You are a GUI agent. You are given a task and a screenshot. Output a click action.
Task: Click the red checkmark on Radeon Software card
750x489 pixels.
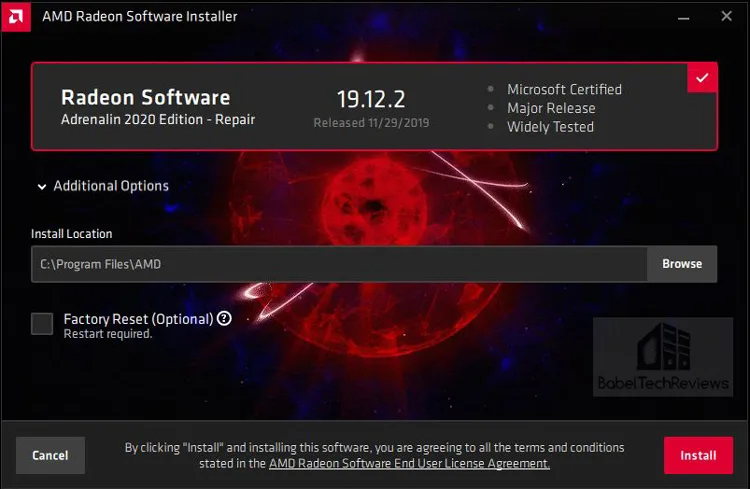[x=702, y=78]
